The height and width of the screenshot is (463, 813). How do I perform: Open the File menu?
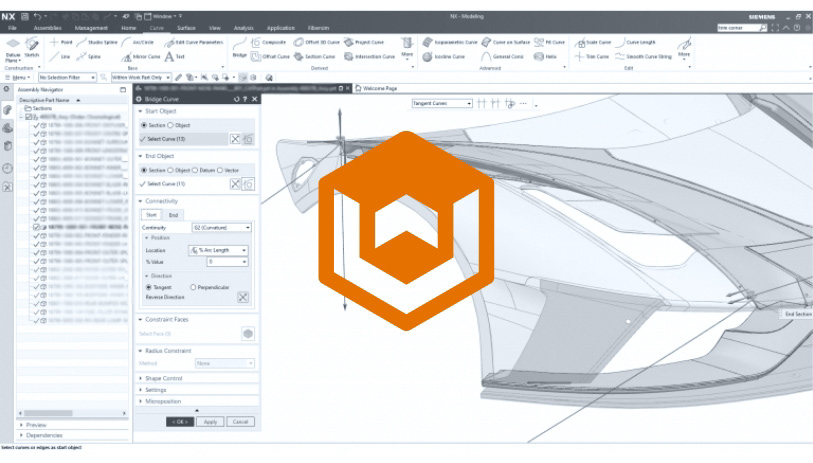pos(12,28)
